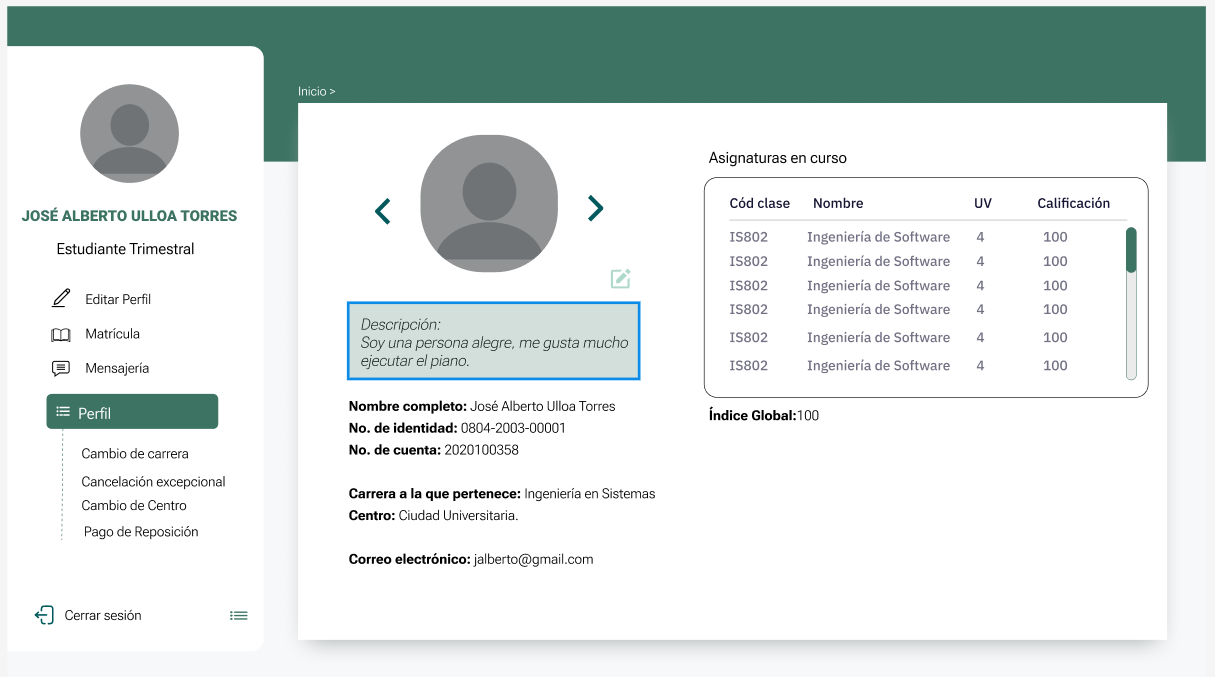The height and width of the screenshot is (677, 1215).
Task: Click the edit photo icon below avatar
Action: coord(620,278)
